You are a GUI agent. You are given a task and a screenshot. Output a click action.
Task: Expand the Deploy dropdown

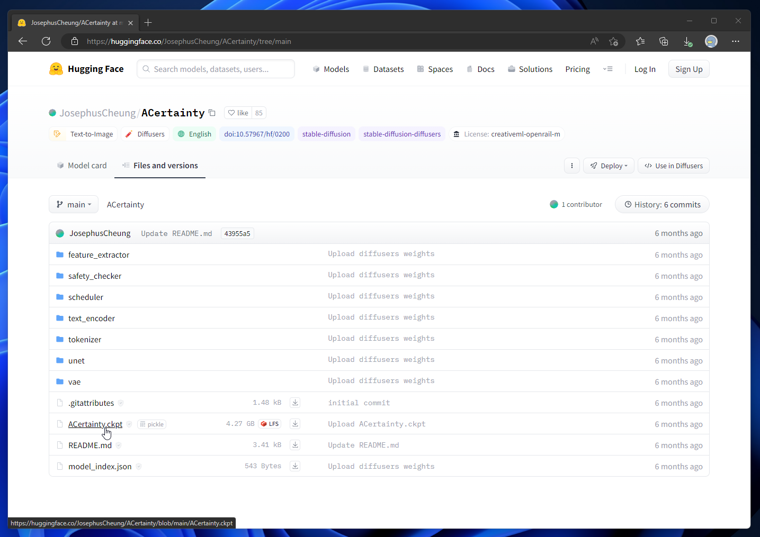(609, 166)
